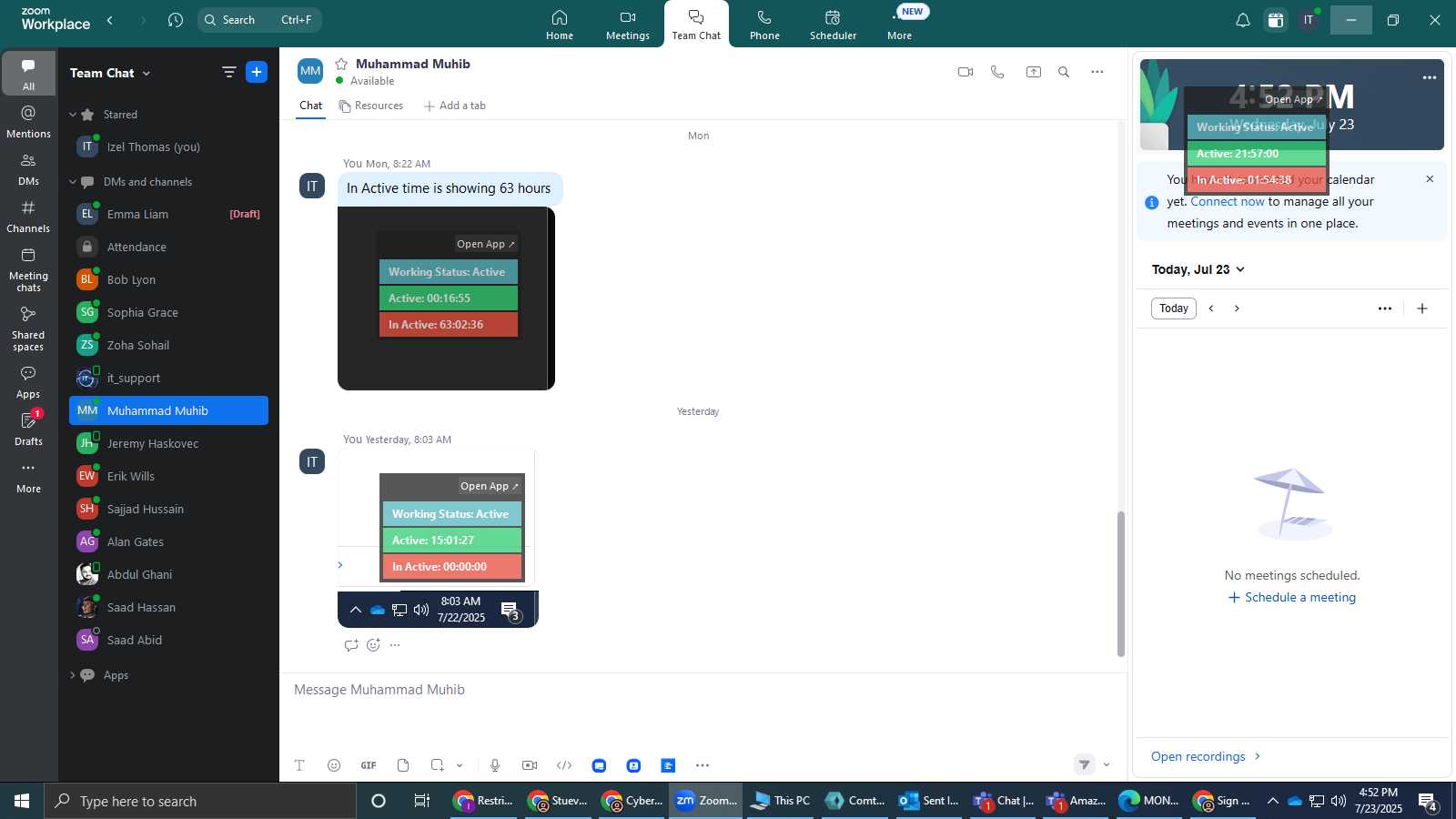
Task: Open Shared spaces in the left sidebar
Action: click(28, 328)
